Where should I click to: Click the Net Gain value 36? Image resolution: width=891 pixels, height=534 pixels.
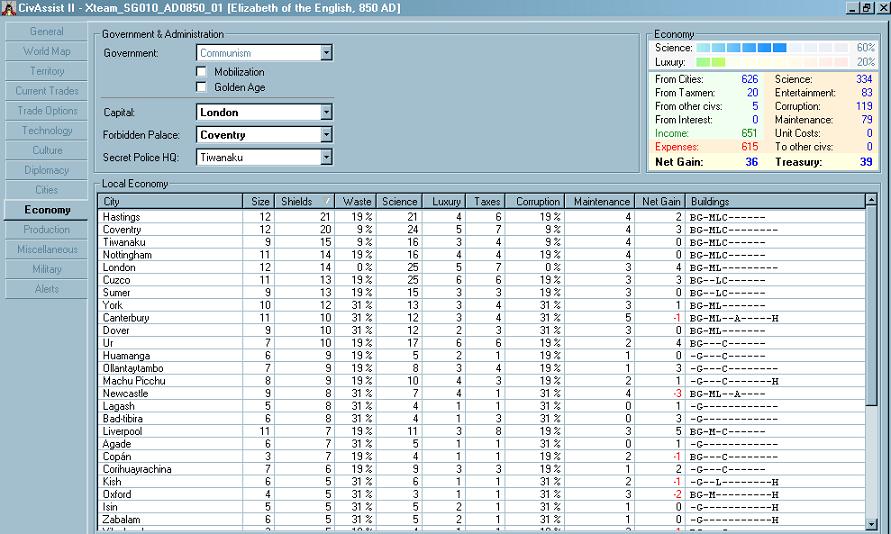click(x=752, y=162)
